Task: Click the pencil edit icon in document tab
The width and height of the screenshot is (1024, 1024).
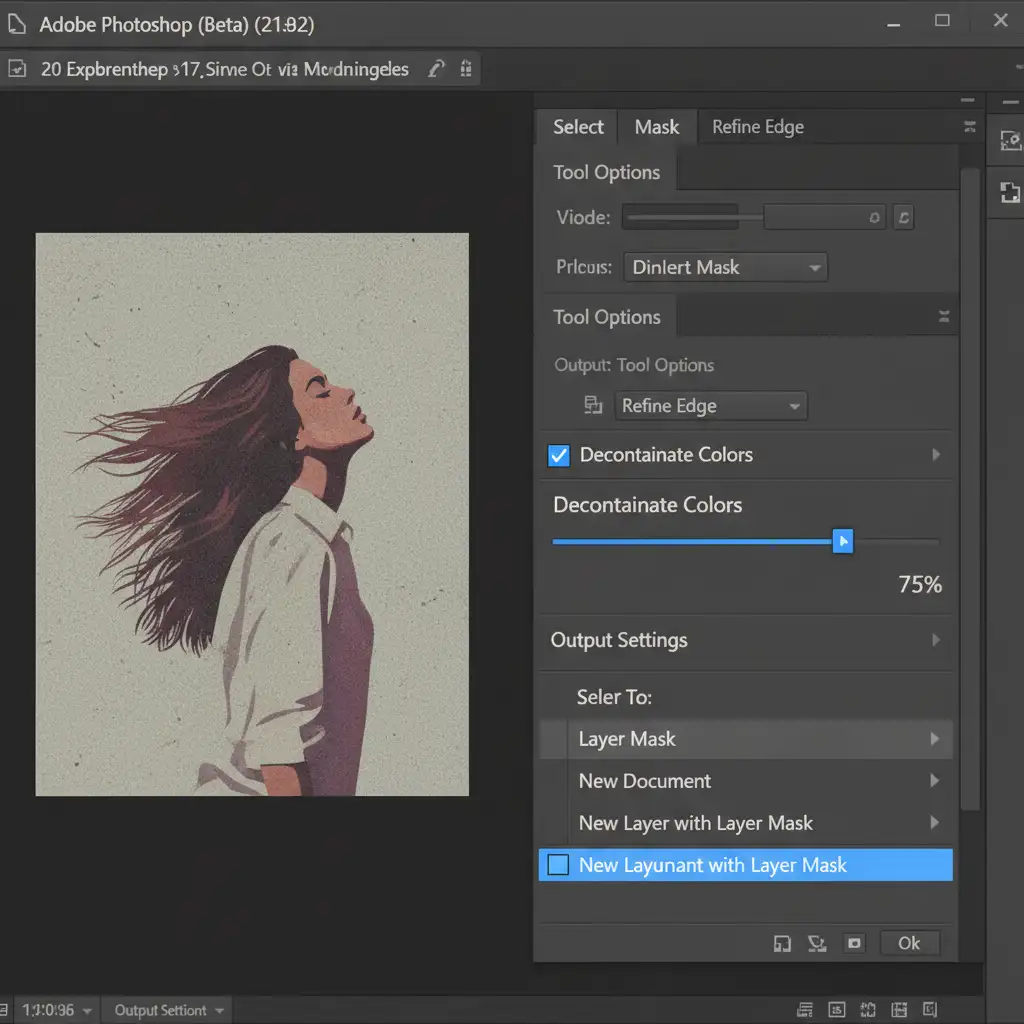Action: pyautogui.click(x=435, y=69)
